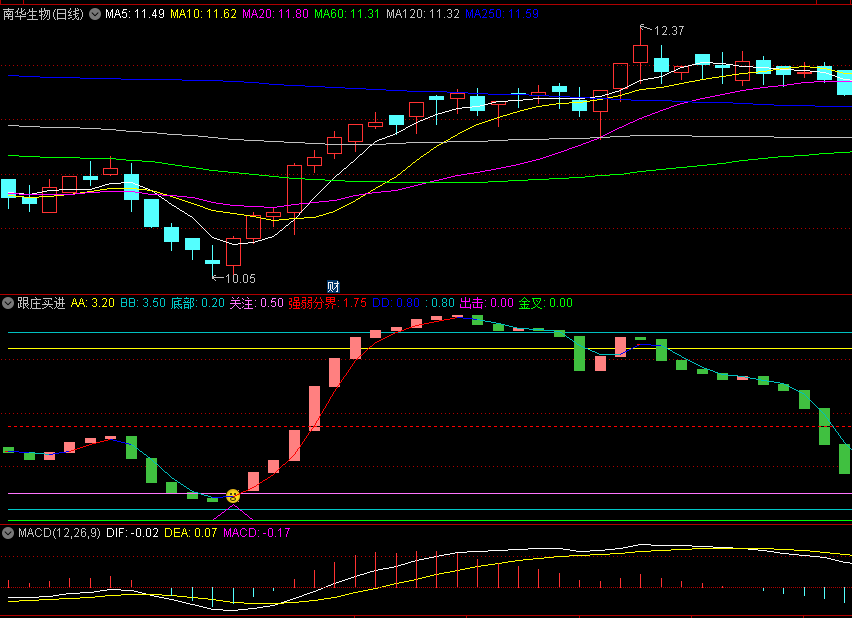The image size is (852, 618).
Task: Click the 金叉: 0.00 value
Action: tap(546, 303)
